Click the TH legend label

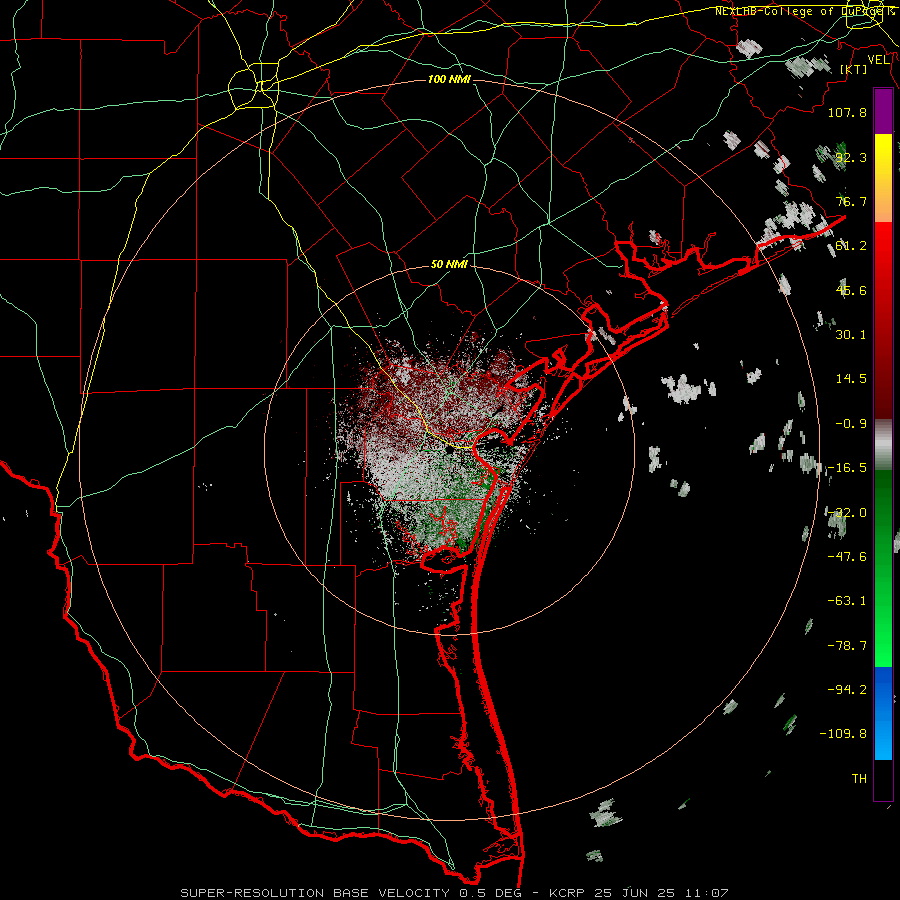tap(859, 779)
